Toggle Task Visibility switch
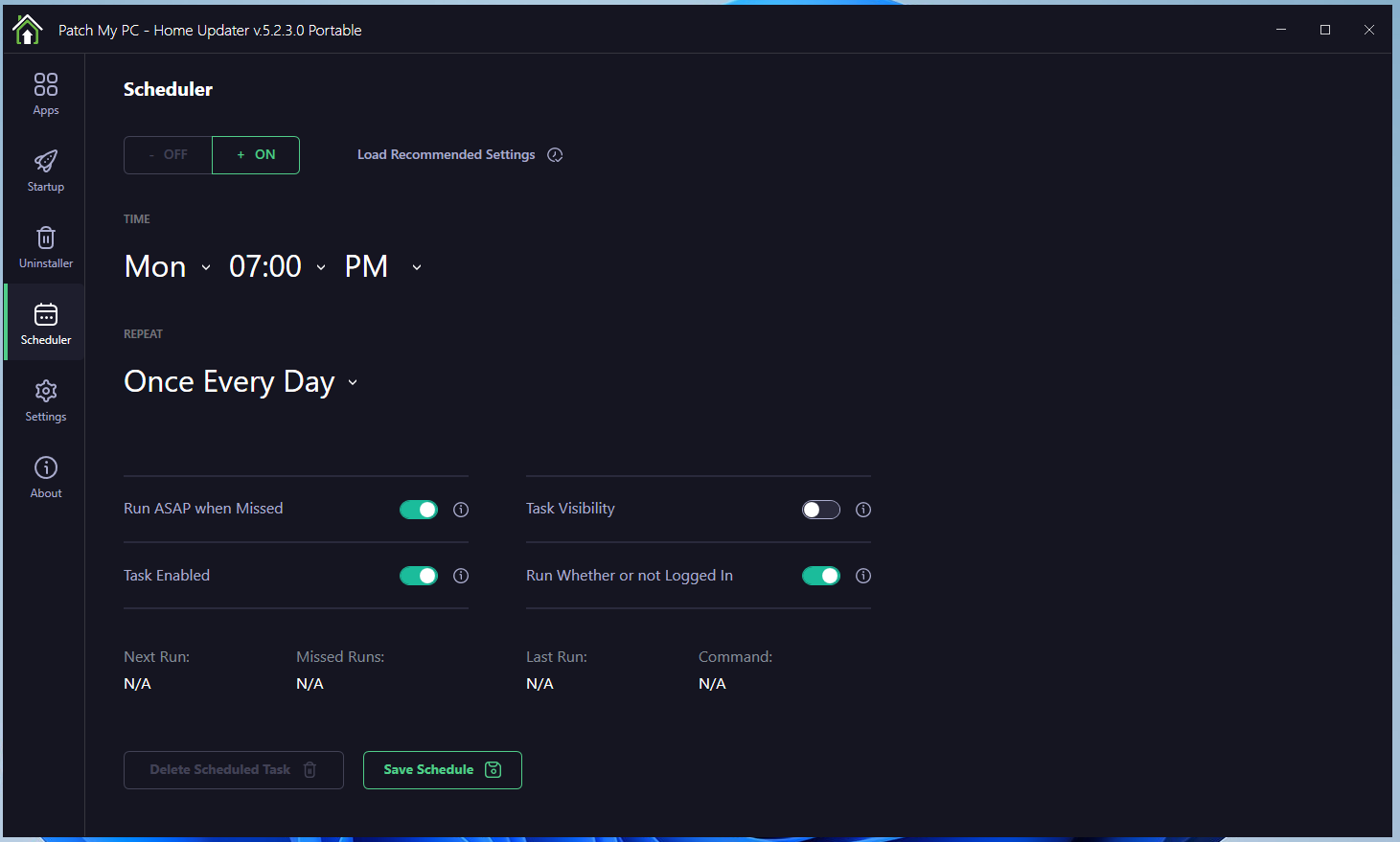This screenshot has width=1400, height=842. pyautogui.click(x=821, y=510)
